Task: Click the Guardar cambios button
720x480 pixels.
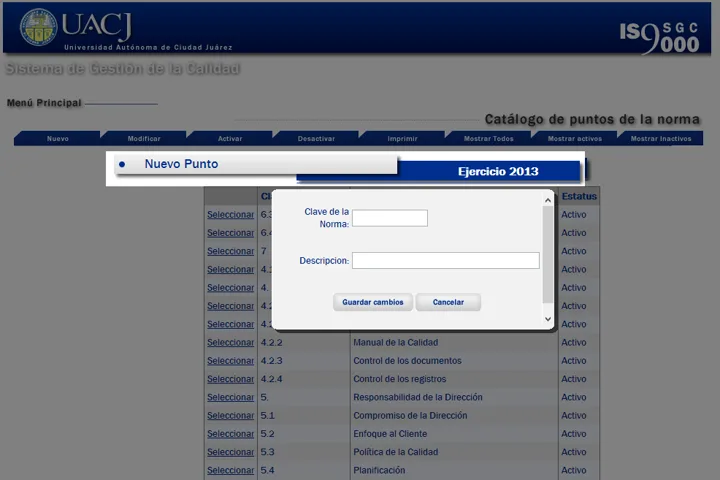Action: tap(373, 302)
